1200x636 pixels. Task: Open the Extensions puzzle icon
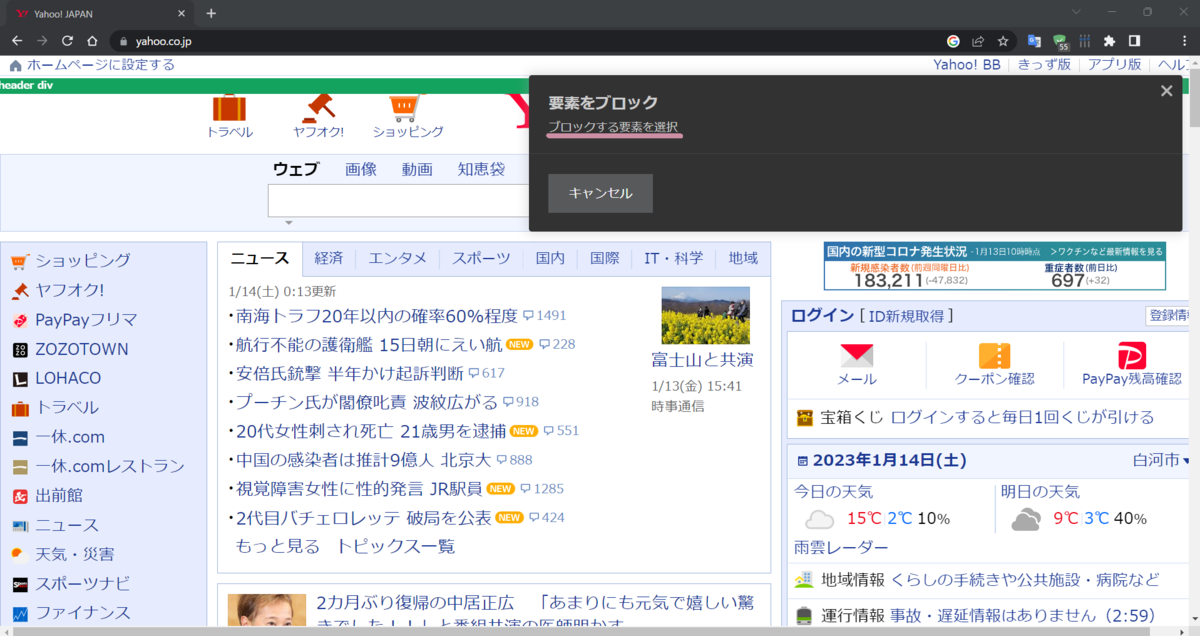point(1109,41)
